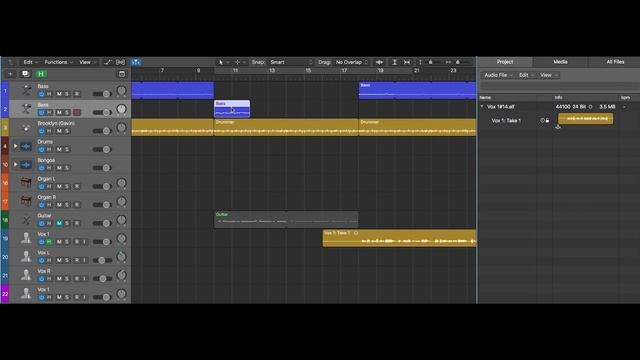Viewport: 640px width, 360px height.
Task: Click the Guitar track icon
Action: pyautogui.click(x=26, y=220)
